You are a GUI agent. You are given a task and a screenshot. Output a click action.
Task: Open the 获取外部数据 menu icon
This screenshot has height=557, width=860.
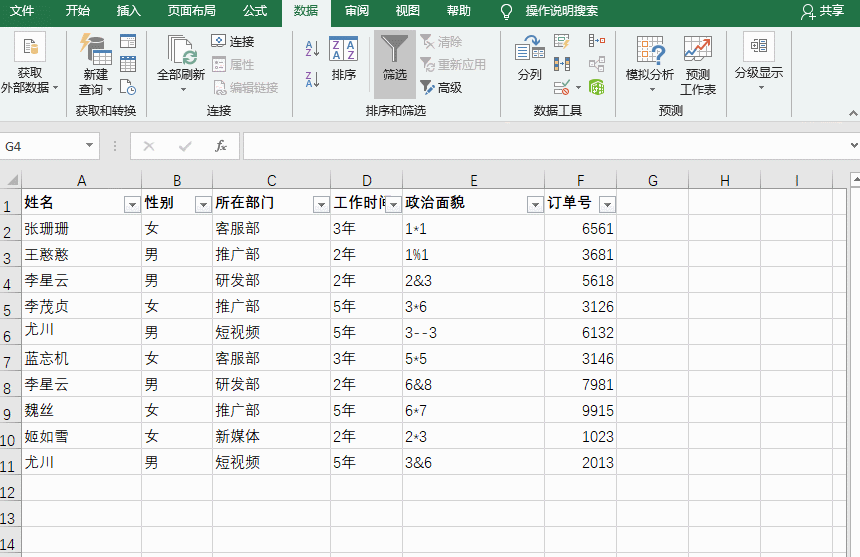click(30, 47)
